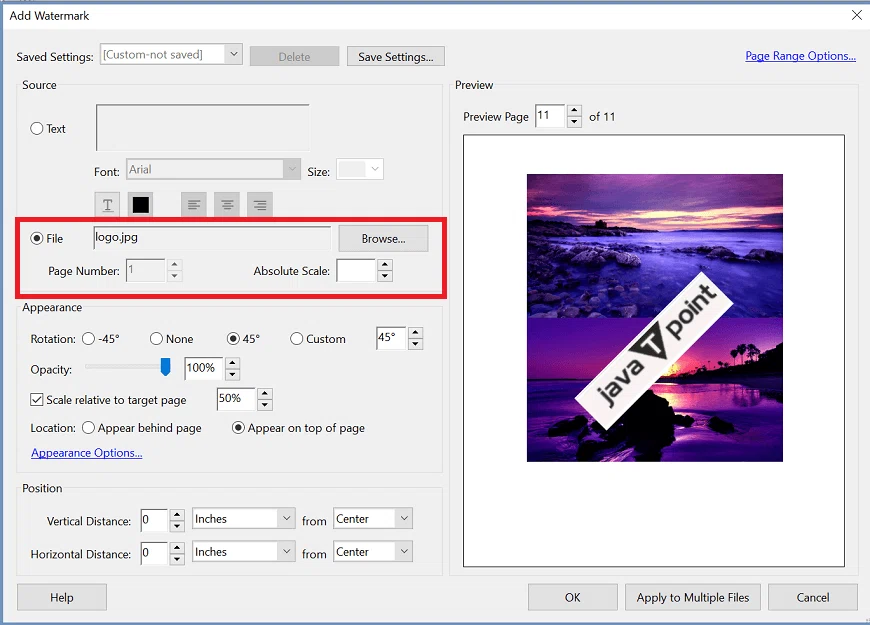Select Appear behind page location
The width and height of the screenshot is (870, 625).
click(88, 428)
